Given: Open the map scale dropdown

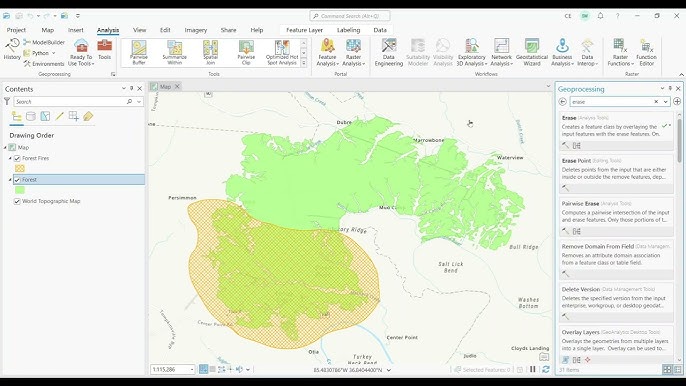Looking at the screenshot, I should pyautogui.click(x=192, y=370).
